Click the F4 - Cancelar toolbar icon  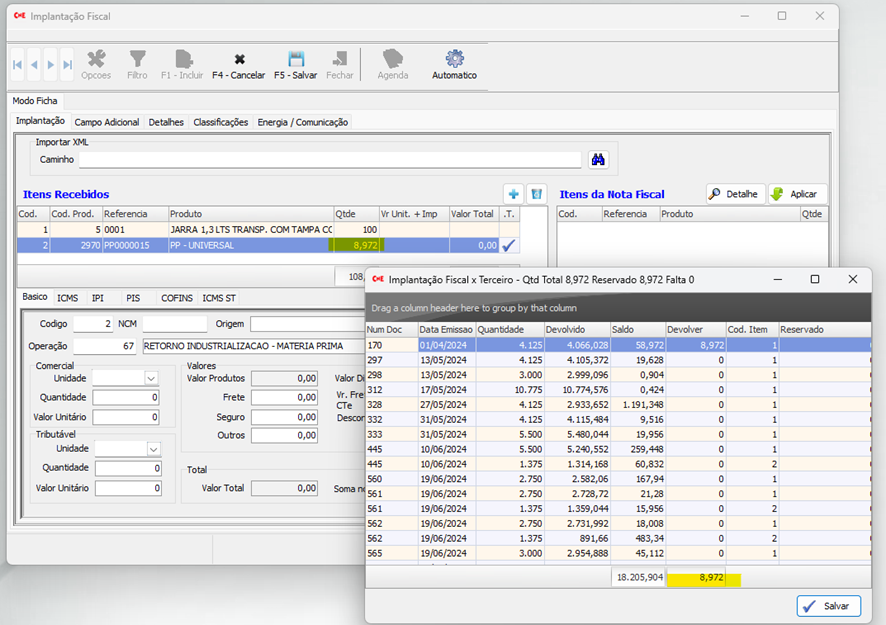point(239,60)
